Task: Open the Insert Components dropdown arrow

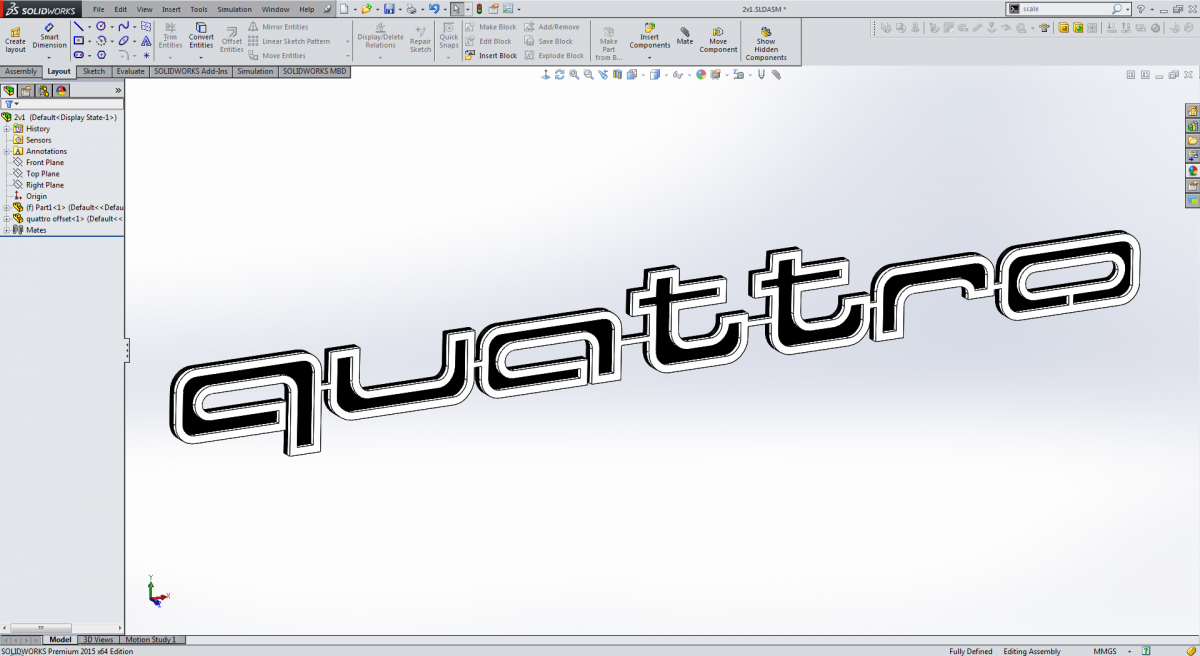Action: point(649,57)
